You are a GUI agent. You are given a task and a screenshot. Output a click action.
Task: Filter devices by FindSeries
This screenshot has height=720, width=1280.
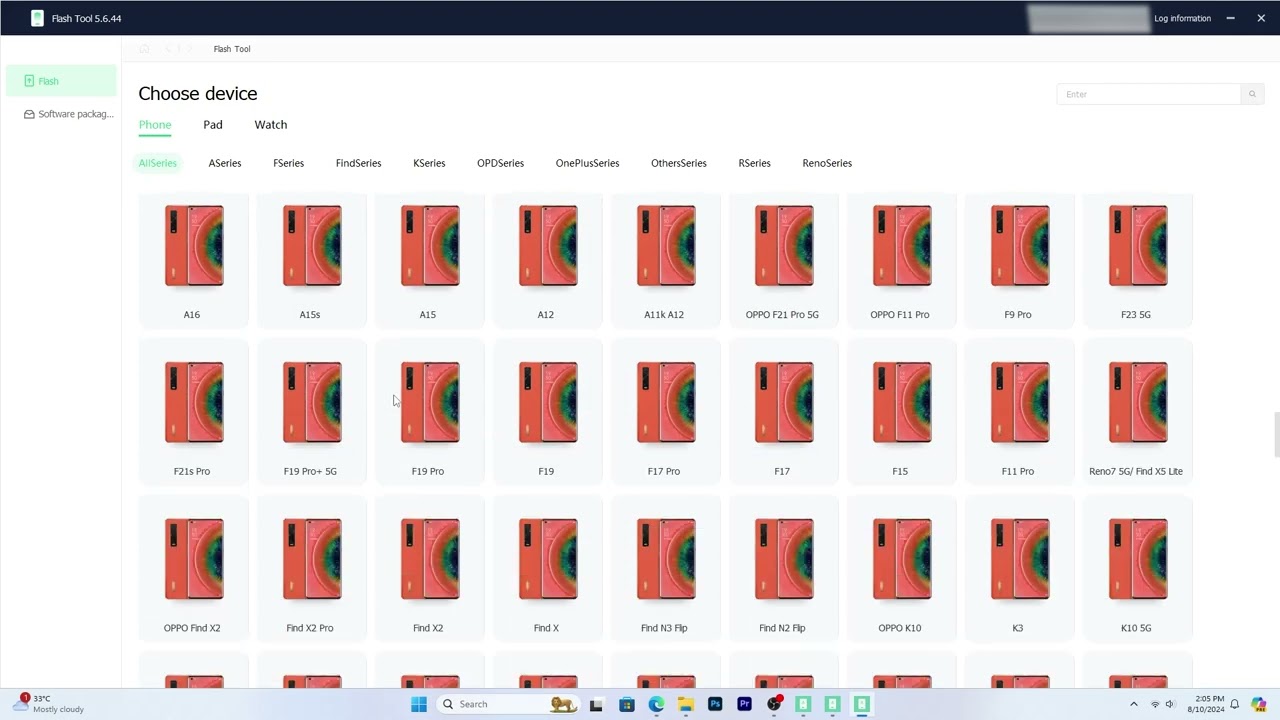click(x=359, y=163)
